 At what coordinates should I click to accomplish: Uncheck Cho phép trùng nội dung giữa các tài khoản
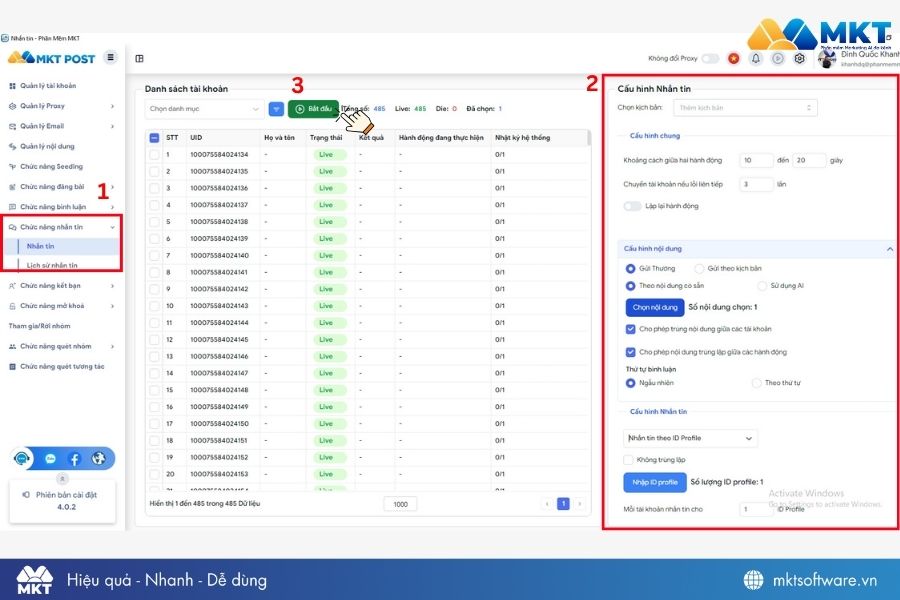tap(630, 330)
